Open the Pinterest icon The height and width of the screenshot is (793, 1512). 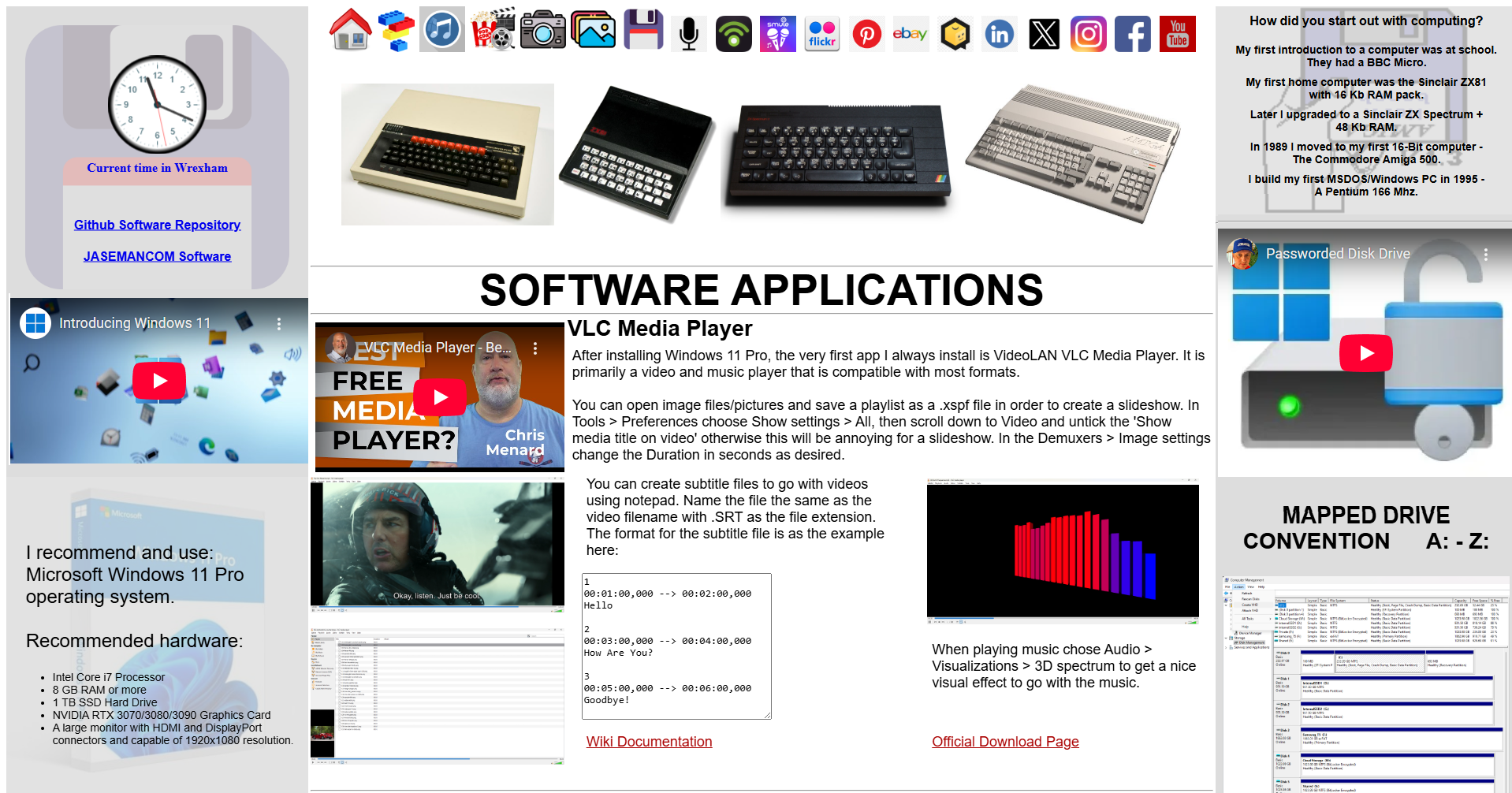pyautogui.click(x=867, y=34)
